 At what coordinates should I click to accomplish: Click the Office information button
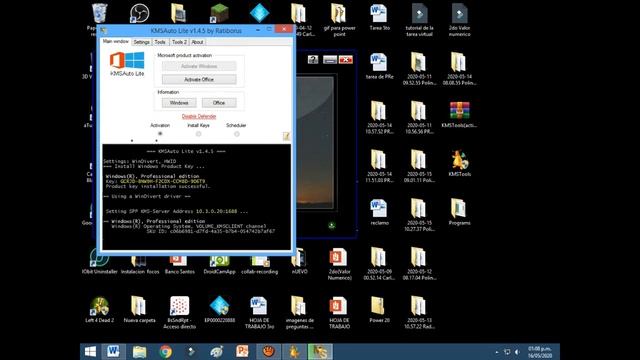pos(219,103)
